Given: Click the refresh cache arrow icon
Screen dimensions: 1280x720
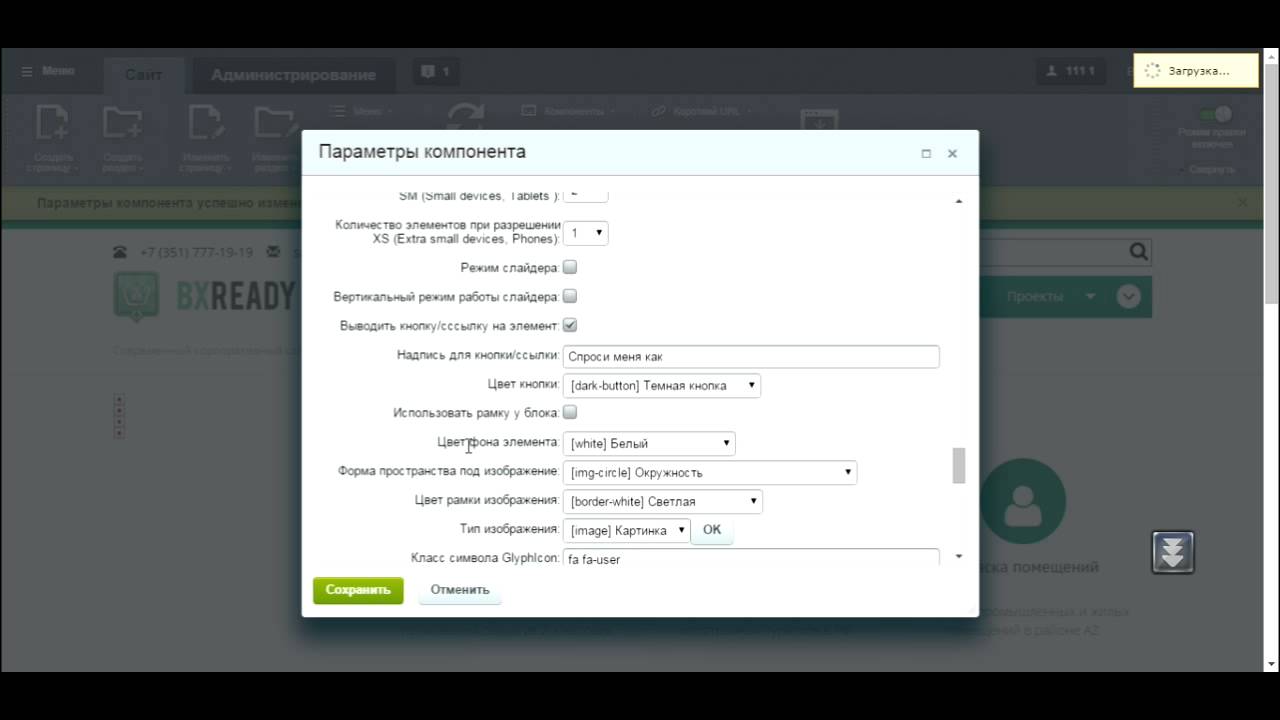Looking at the screenshot, I should point(465,117).
